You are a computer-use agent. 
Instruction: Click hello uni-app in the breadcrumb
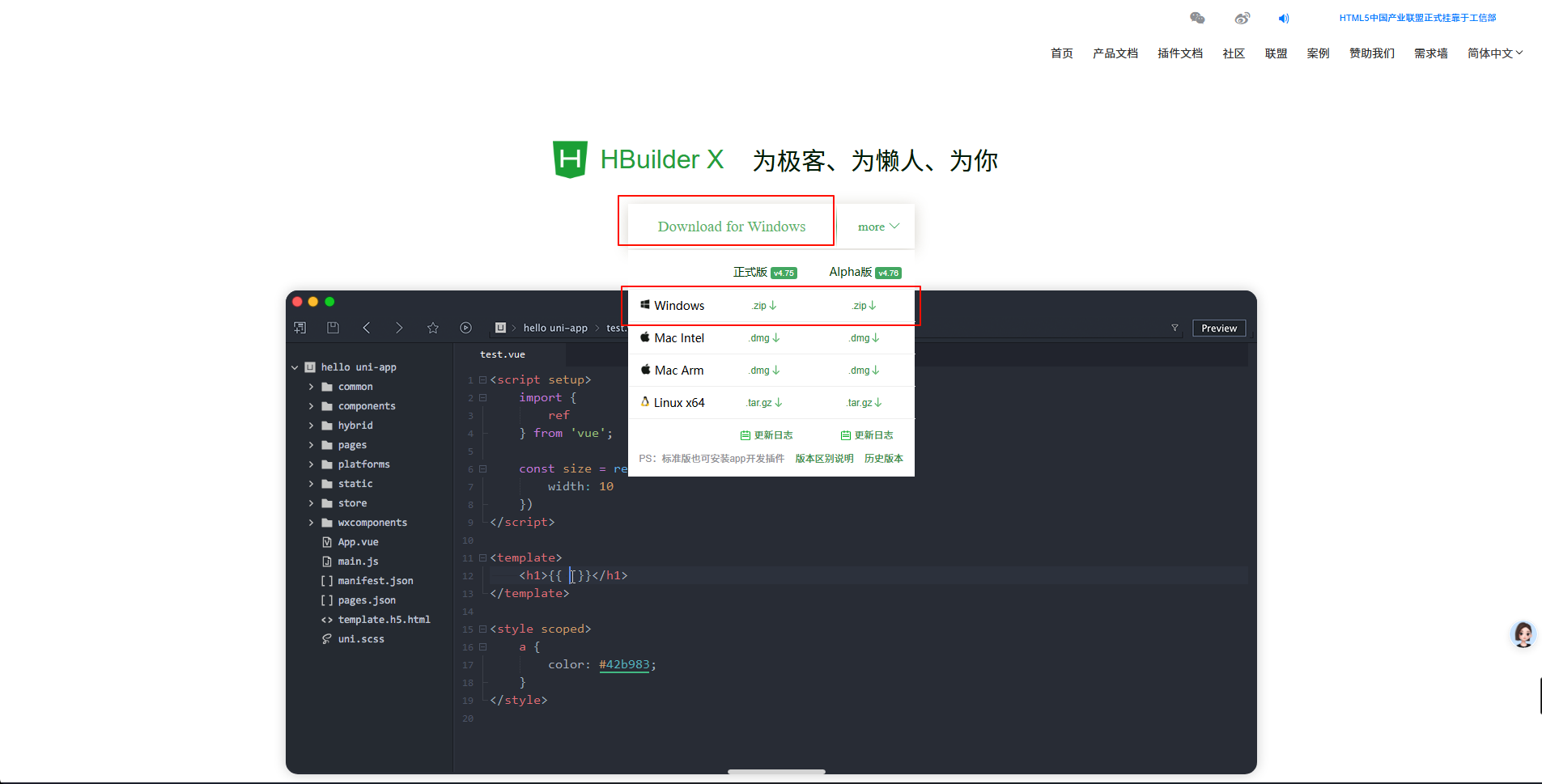coord(555,328)
